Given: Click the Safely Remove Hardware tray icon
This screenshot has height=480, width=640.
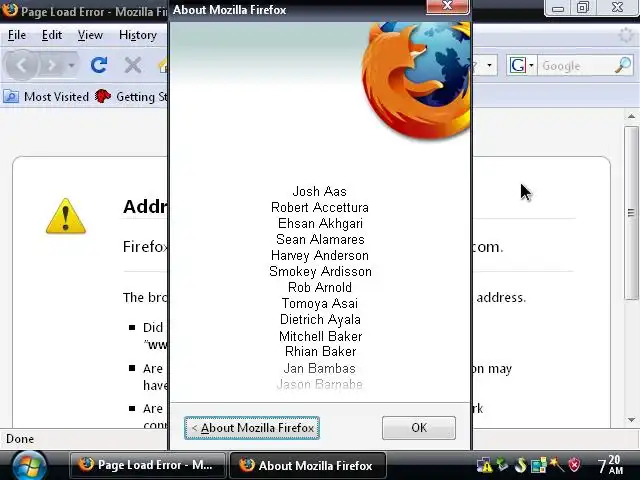Looking at the screenshot, I should point(502,465).
